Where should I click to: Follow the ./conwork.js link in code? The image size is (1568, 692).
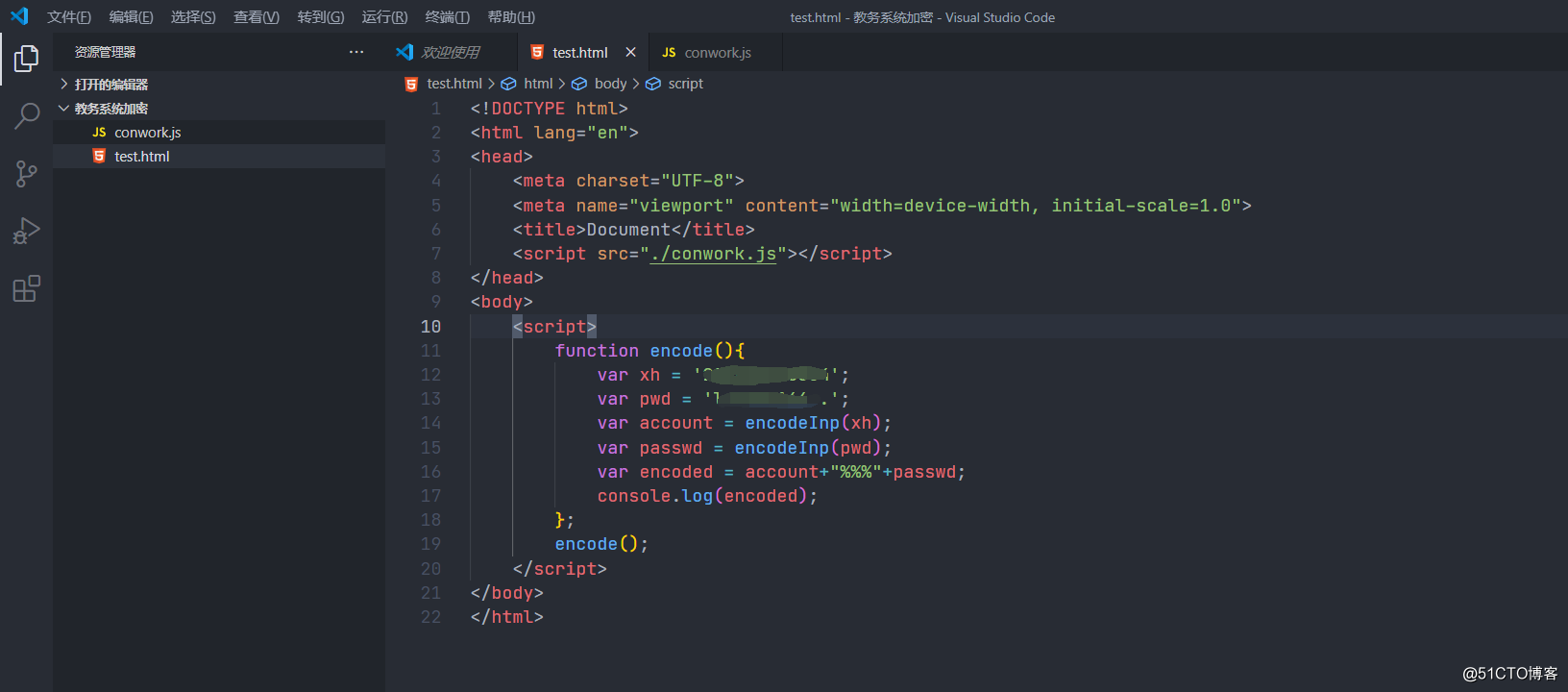click(713, 254)
